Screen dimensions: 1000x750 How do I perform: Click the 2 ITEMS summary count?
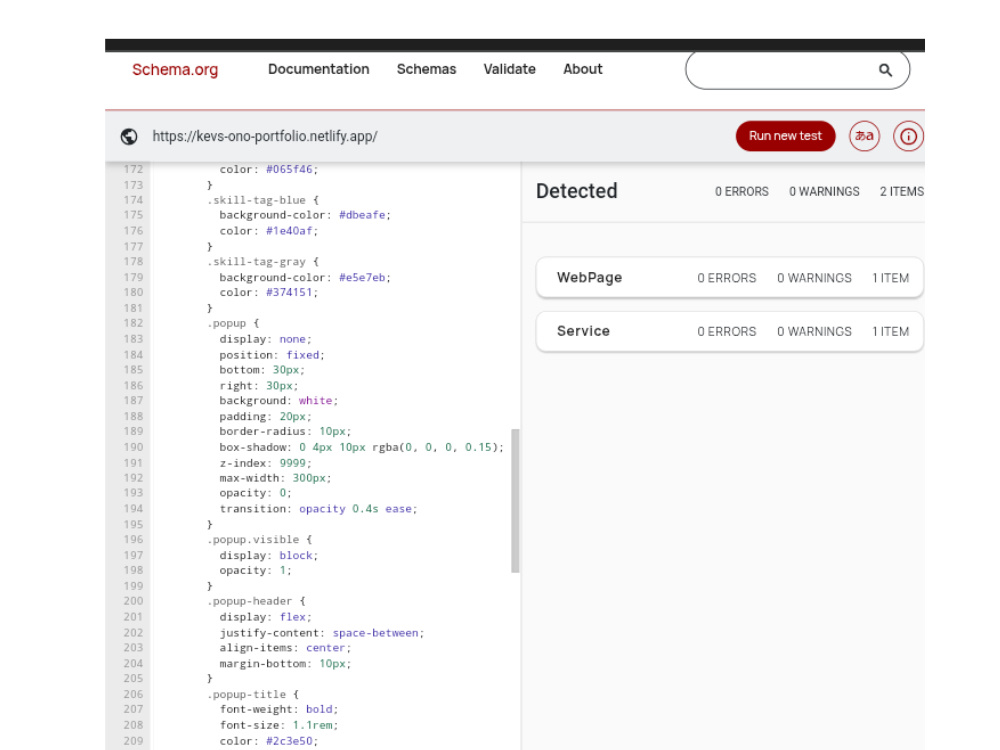coord(901,191)
